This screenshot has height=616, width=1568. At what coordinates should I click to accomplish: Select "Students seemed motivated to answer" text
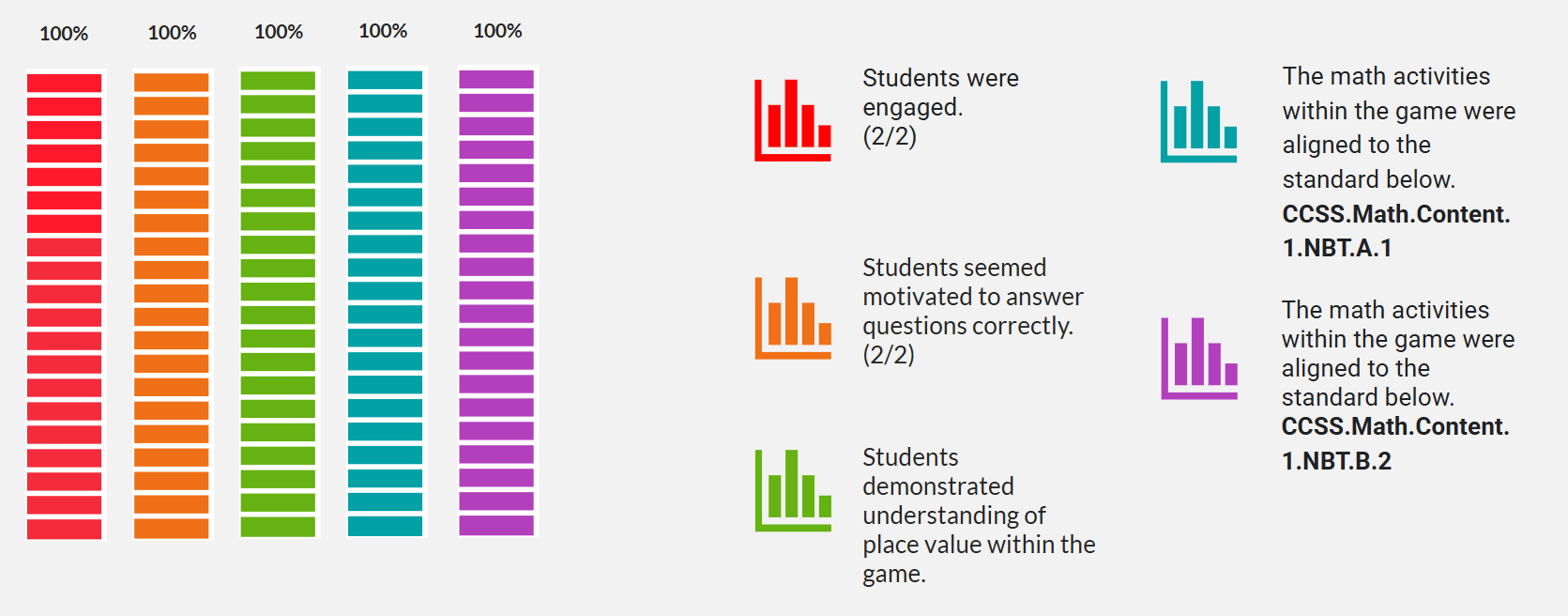point(972,297)
